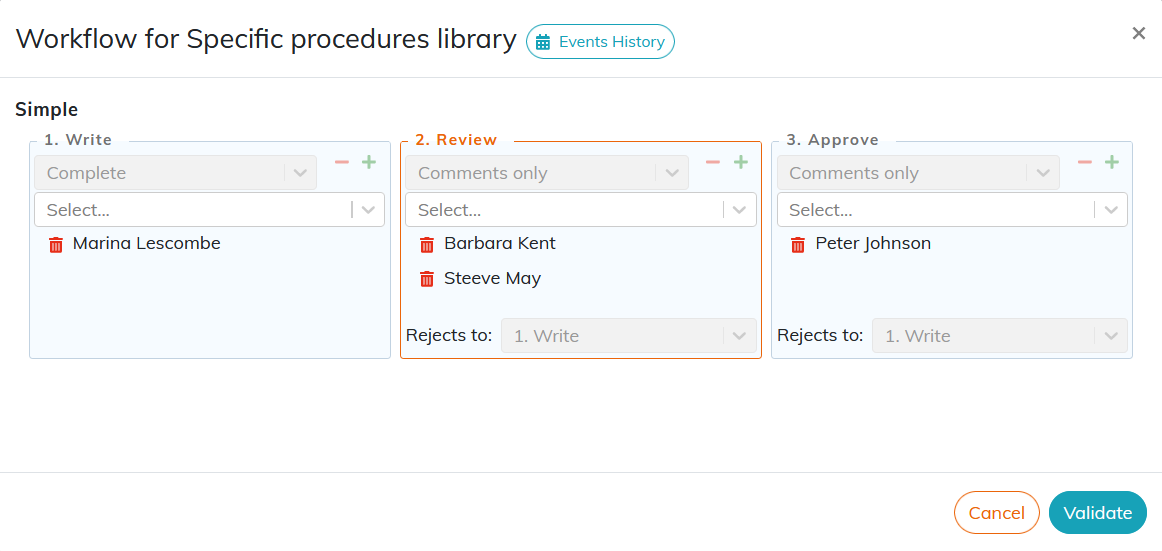1162x551 pixels.
Task: Click the plus icon in Approve step
Action: (1112, 162)
